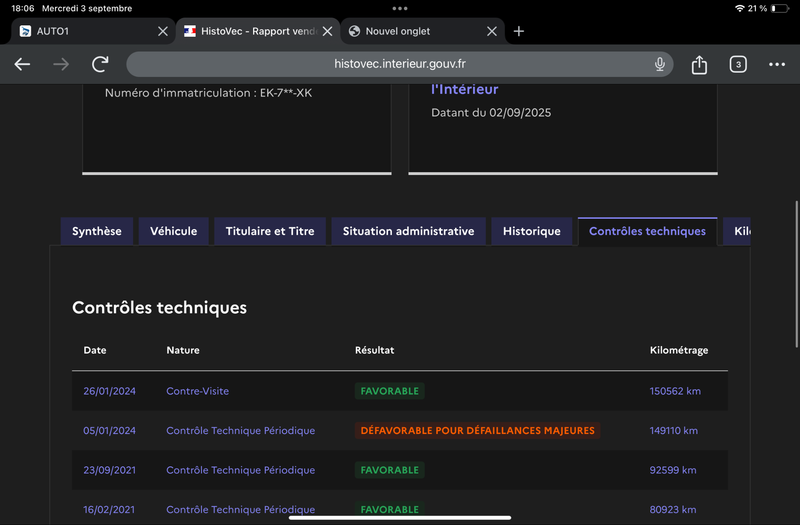Click the Nature column header
Screen dimensions: 800x525
183,350
